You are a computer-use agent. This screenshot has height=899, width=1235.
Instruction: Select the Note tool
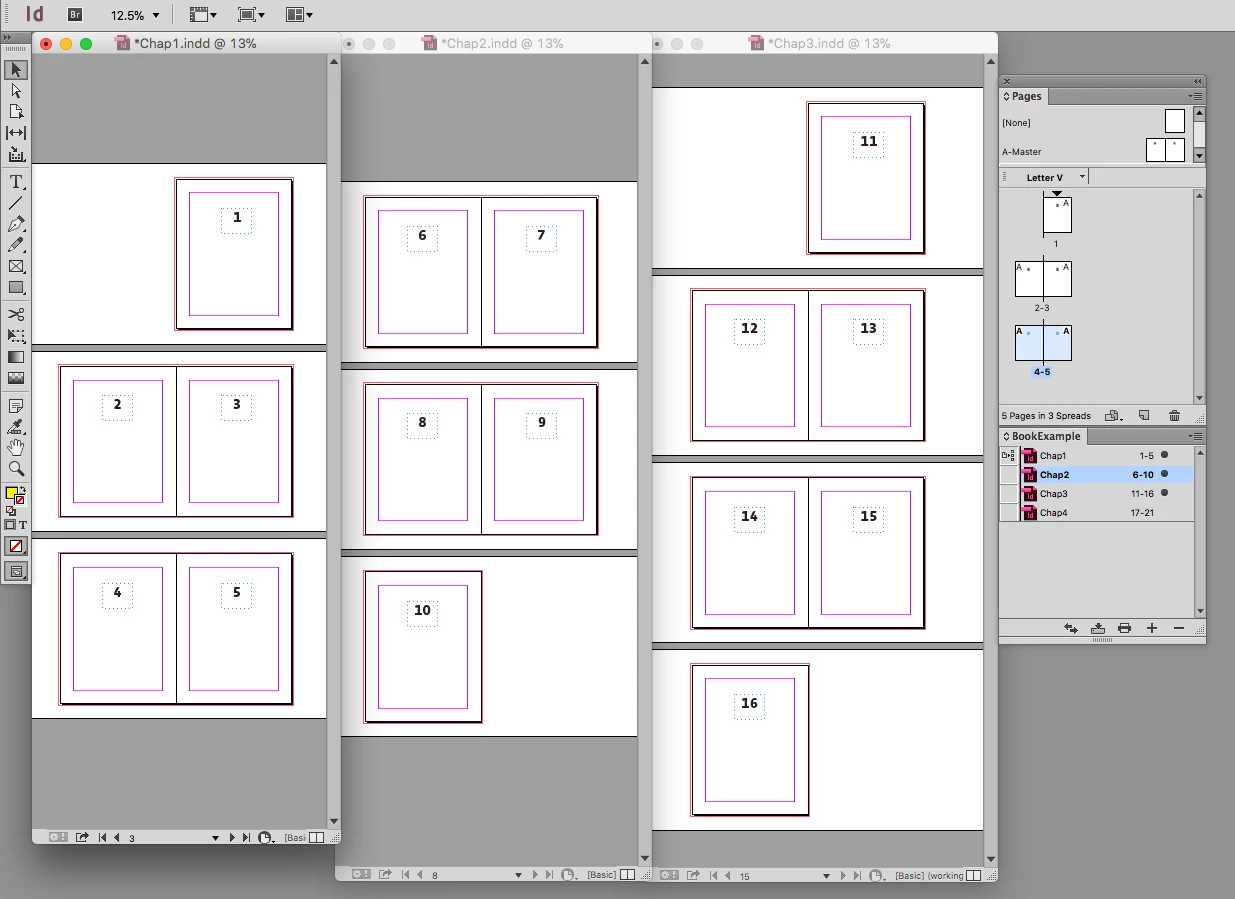coord(16,406)
